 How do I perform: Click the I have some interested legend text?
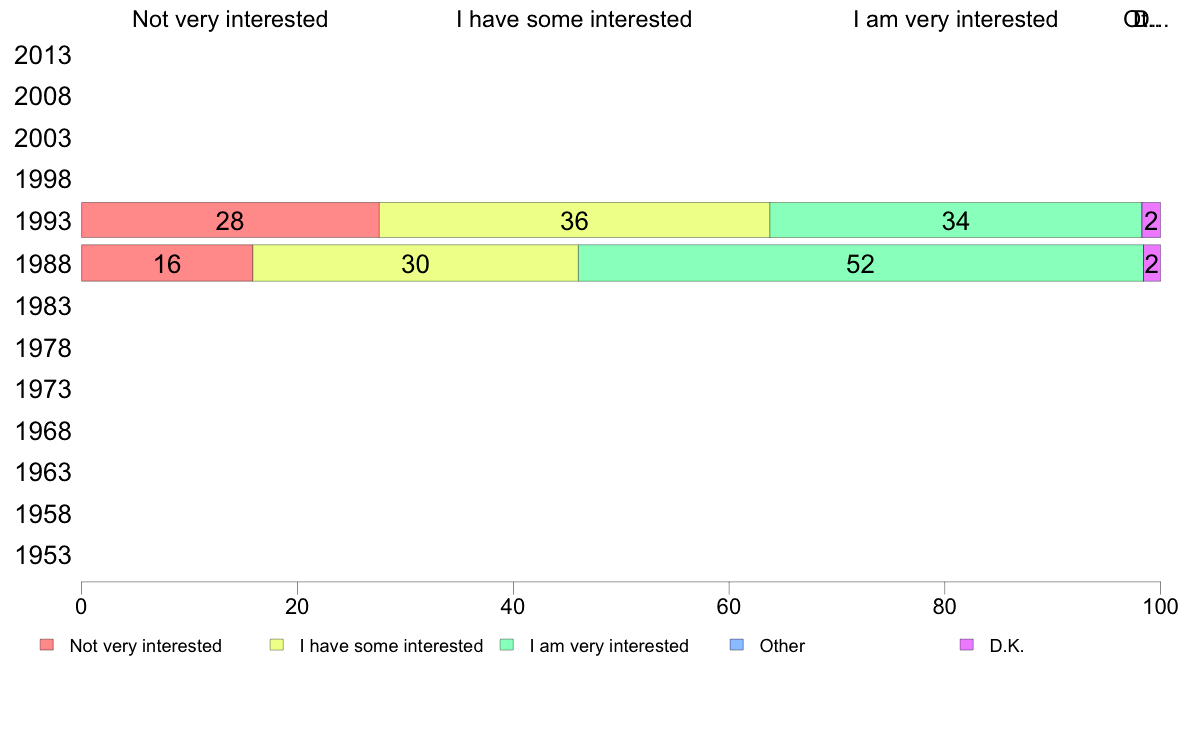point(391,646)
